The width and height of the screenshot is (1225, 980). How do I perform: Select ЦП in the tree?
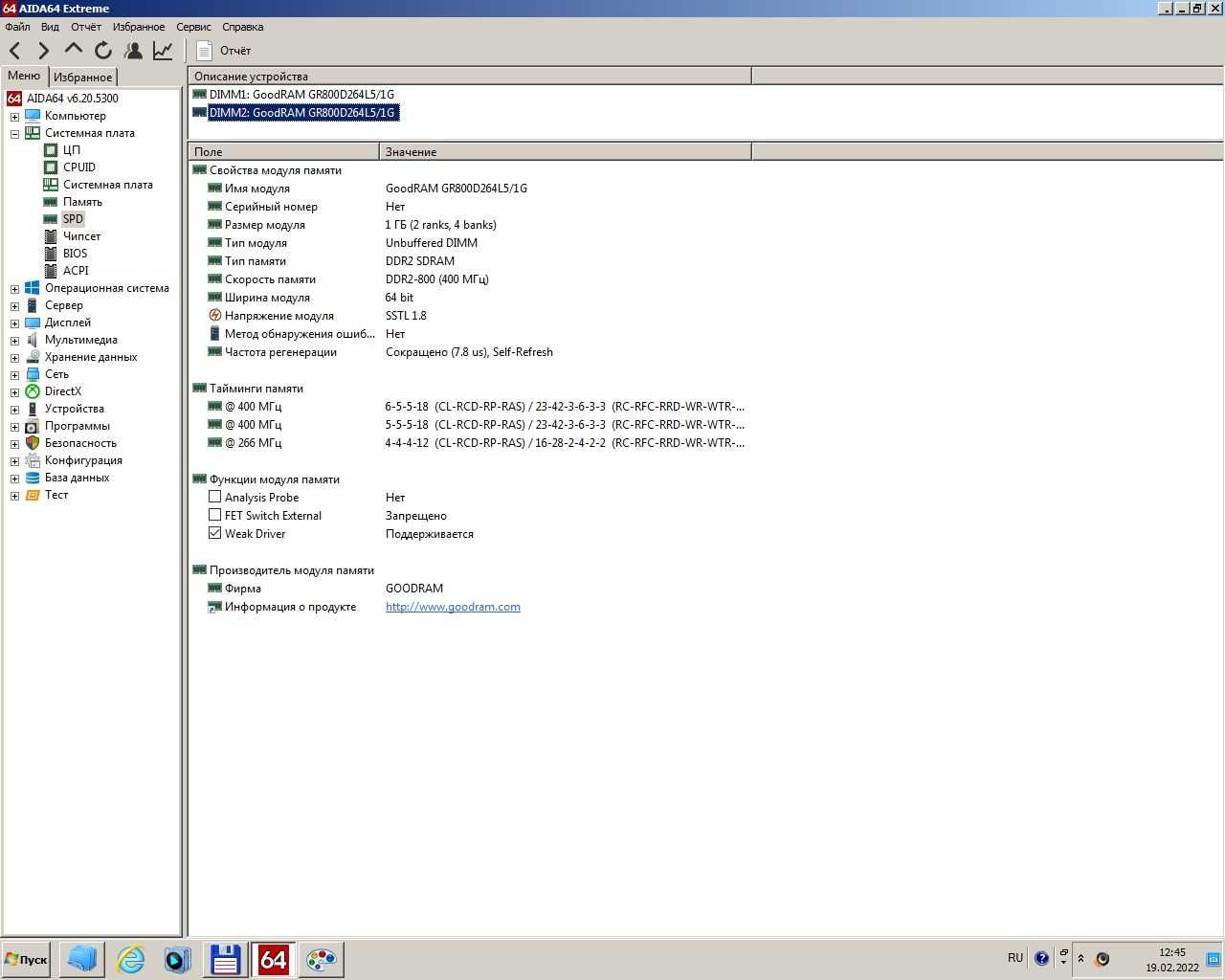(72, 150)
